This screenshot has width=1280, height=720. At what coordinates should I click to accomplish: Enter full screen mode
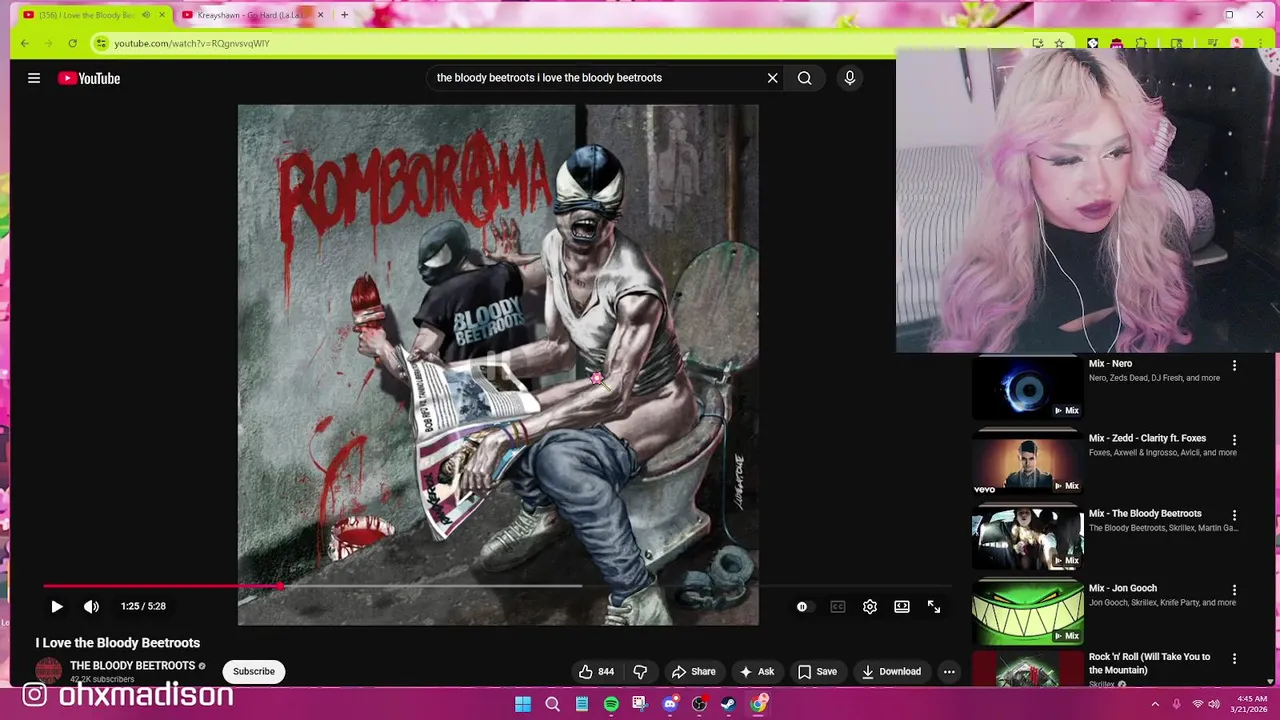[934, 606]
